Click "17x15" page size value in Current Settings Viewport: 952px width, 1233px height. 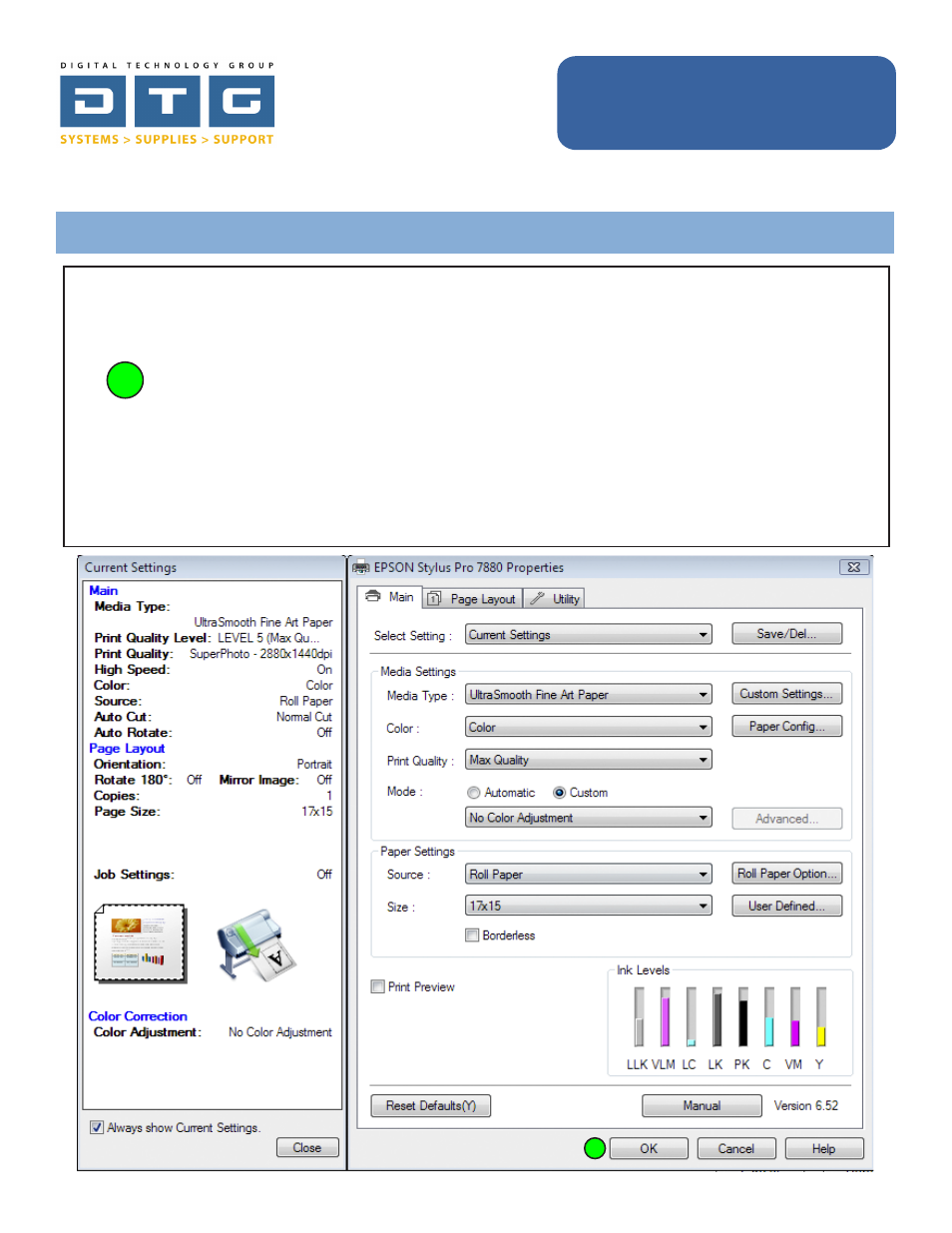(317, 812)
